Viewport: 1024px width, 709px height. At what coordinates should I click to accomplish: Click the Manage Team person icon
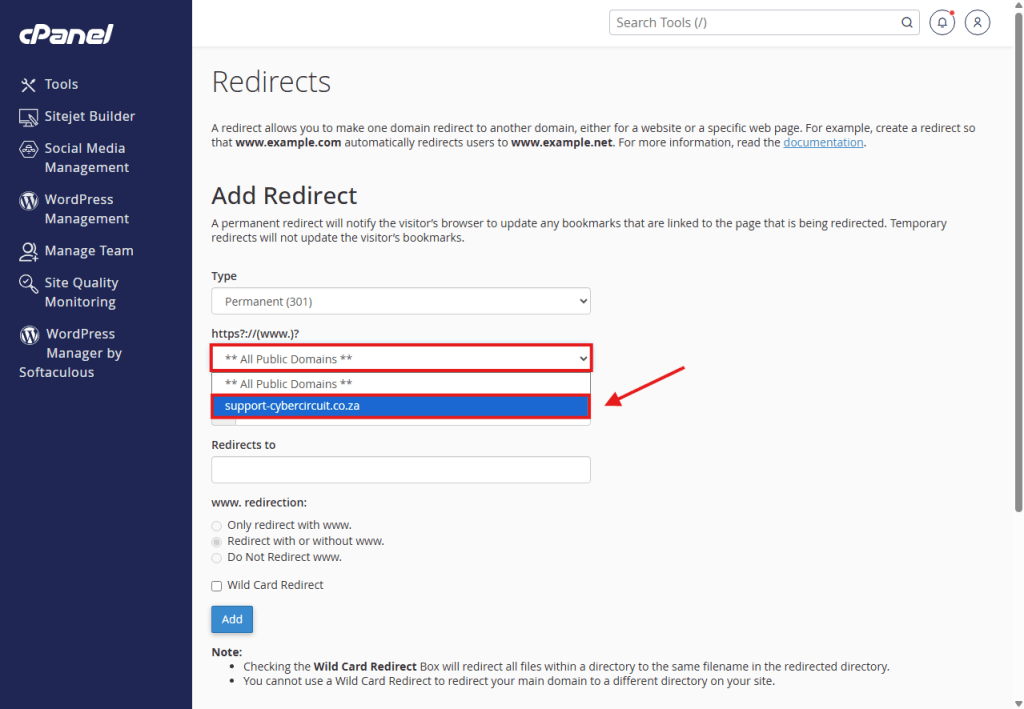28,251
